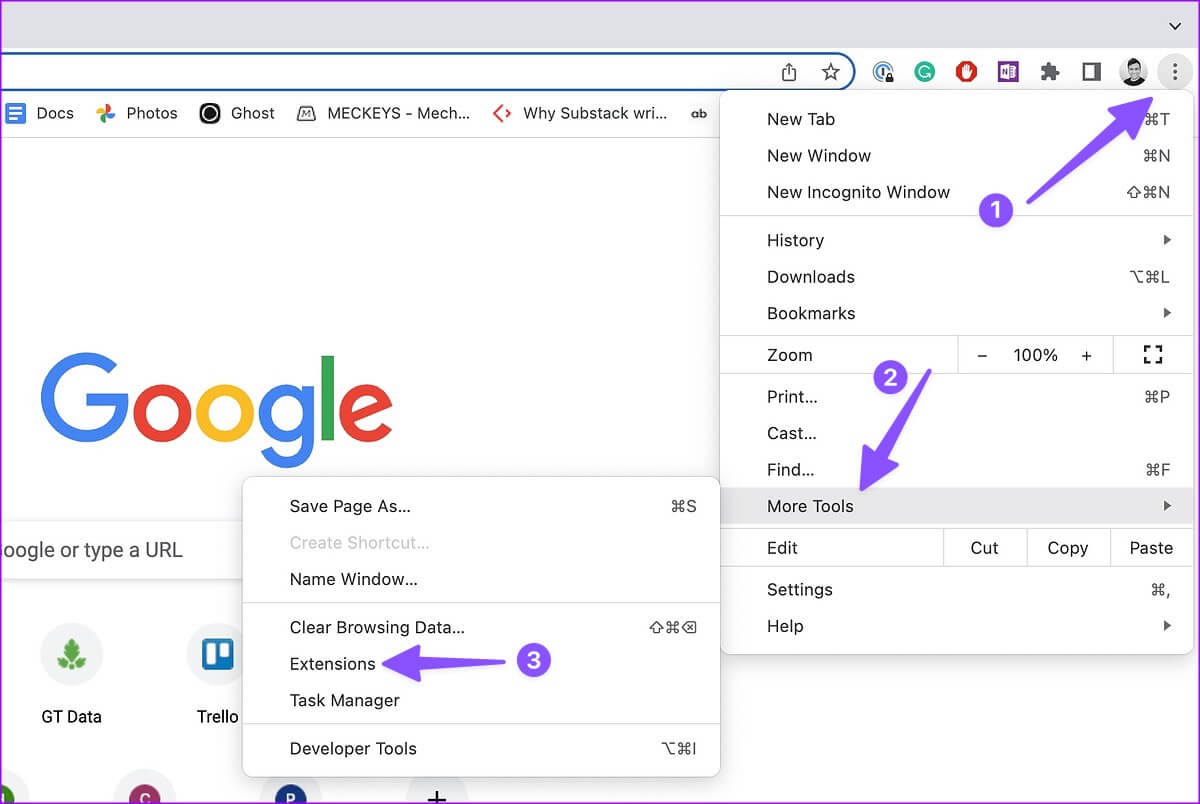Click the Google search or URL box
This screenshot has width=1200, height=804.
(x=120, y=549)
